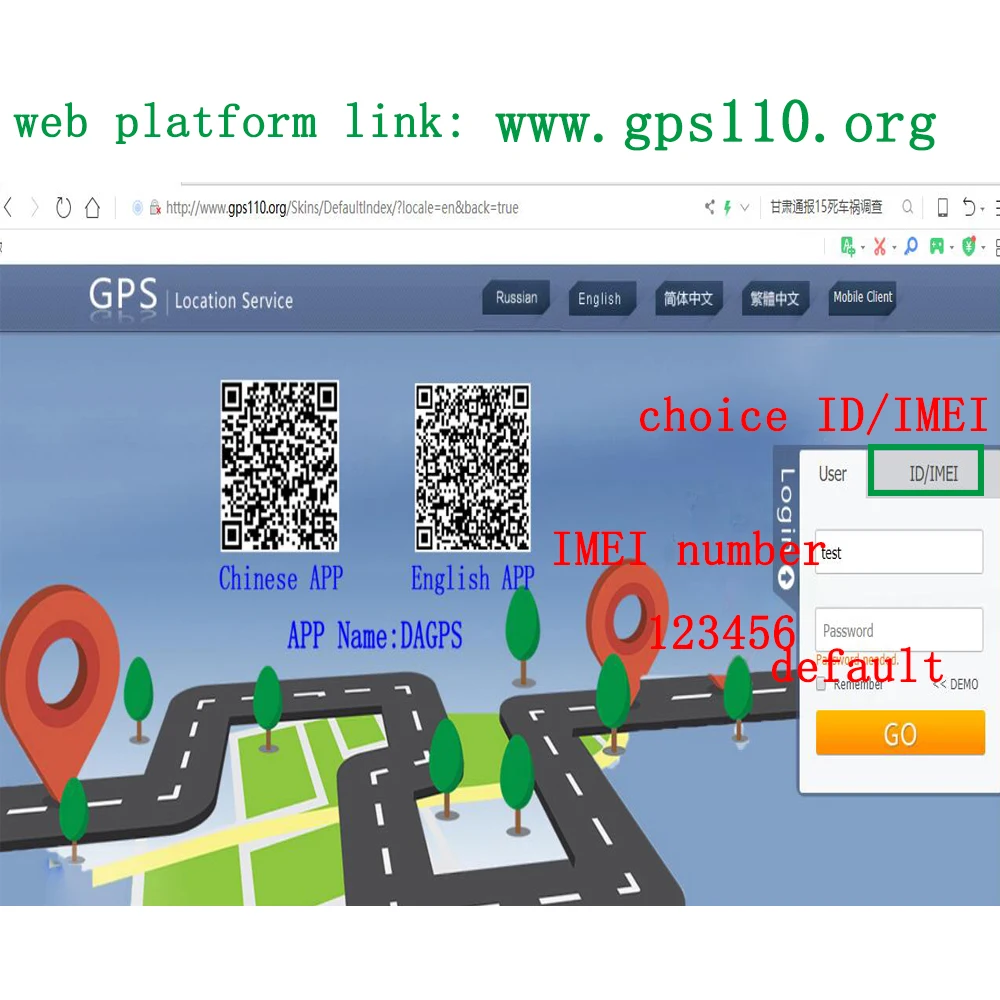The height and width of the screenshot is (1000, 1000).
Task: Click the site security lock icon
Action: [x=155, y=208]
